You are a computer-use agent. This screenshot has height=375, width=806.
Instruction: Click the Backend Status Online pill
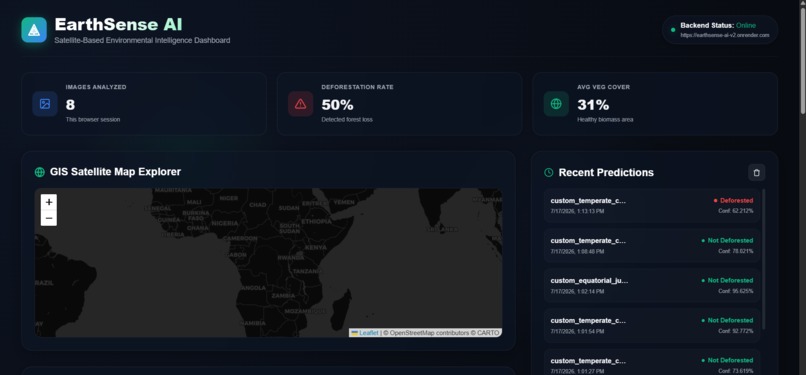click(720, 30)
